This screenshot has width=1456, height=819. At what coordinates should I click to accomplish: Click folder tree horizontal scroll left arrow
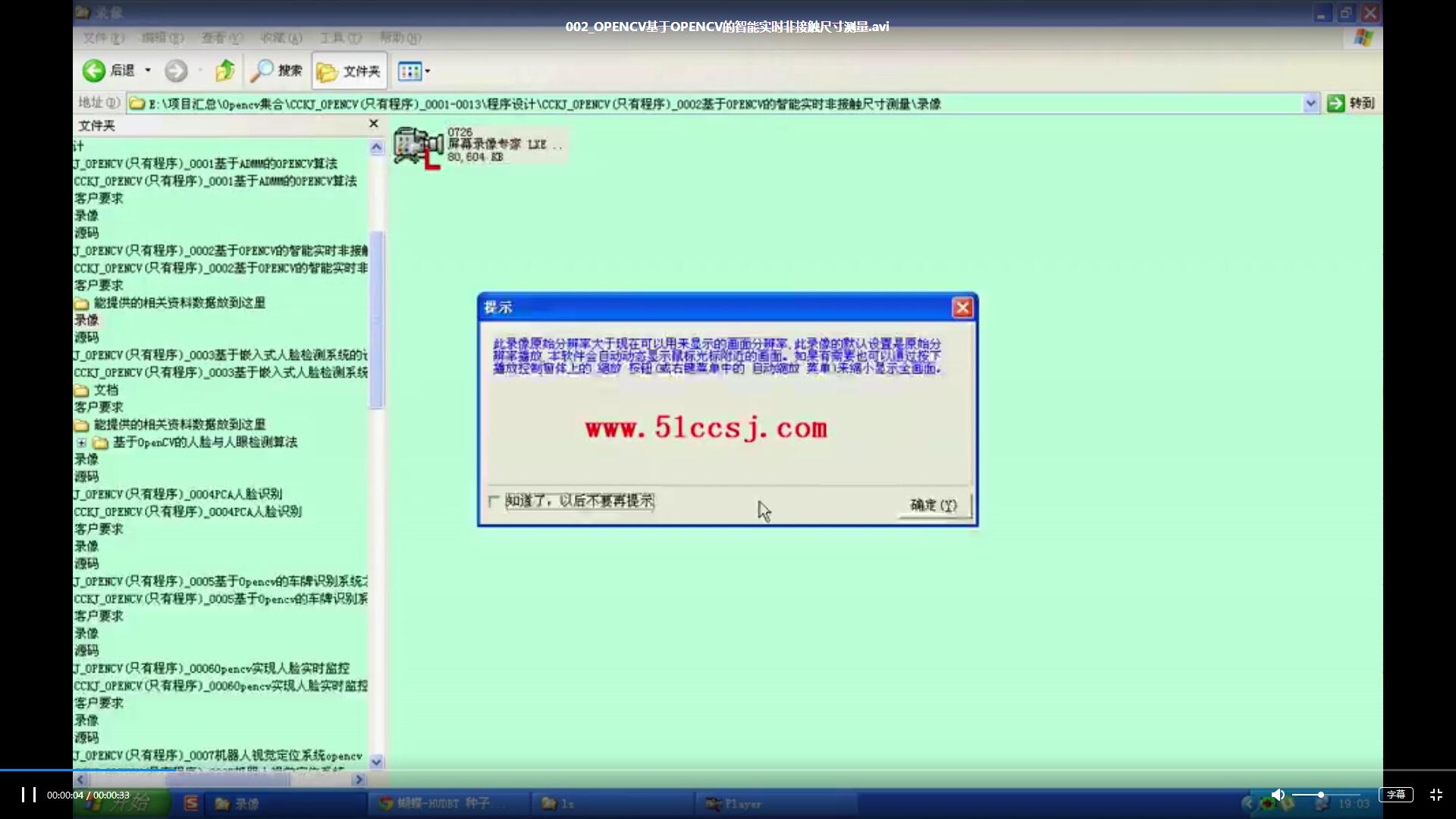(80, 780)
